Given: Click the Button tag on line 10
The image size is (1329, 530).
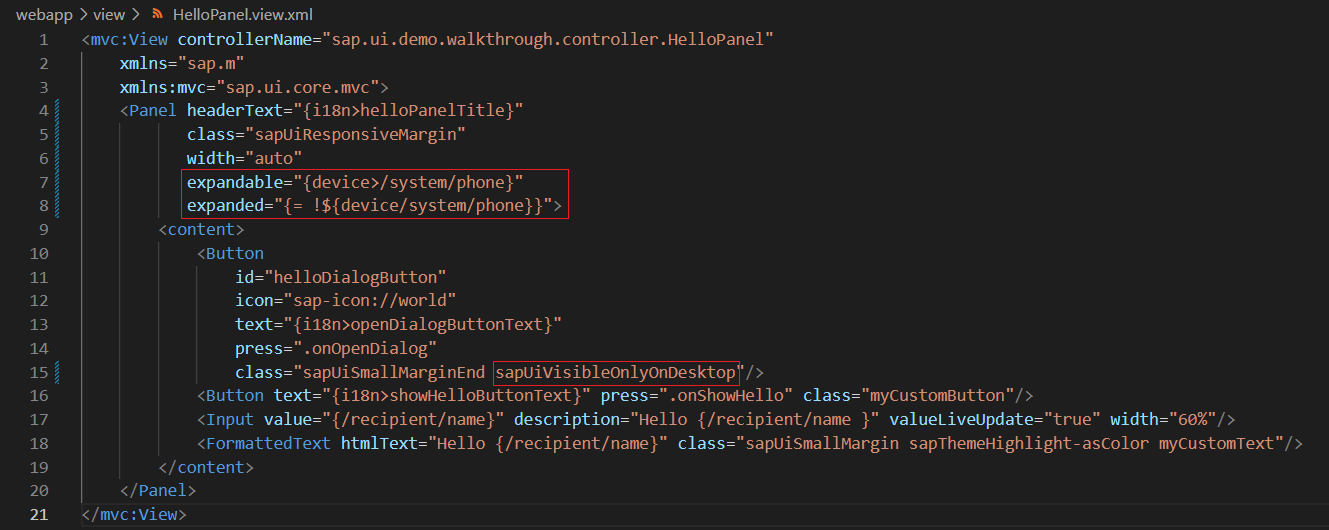Looking at the screenshot, I should click(x=230, y=253).
